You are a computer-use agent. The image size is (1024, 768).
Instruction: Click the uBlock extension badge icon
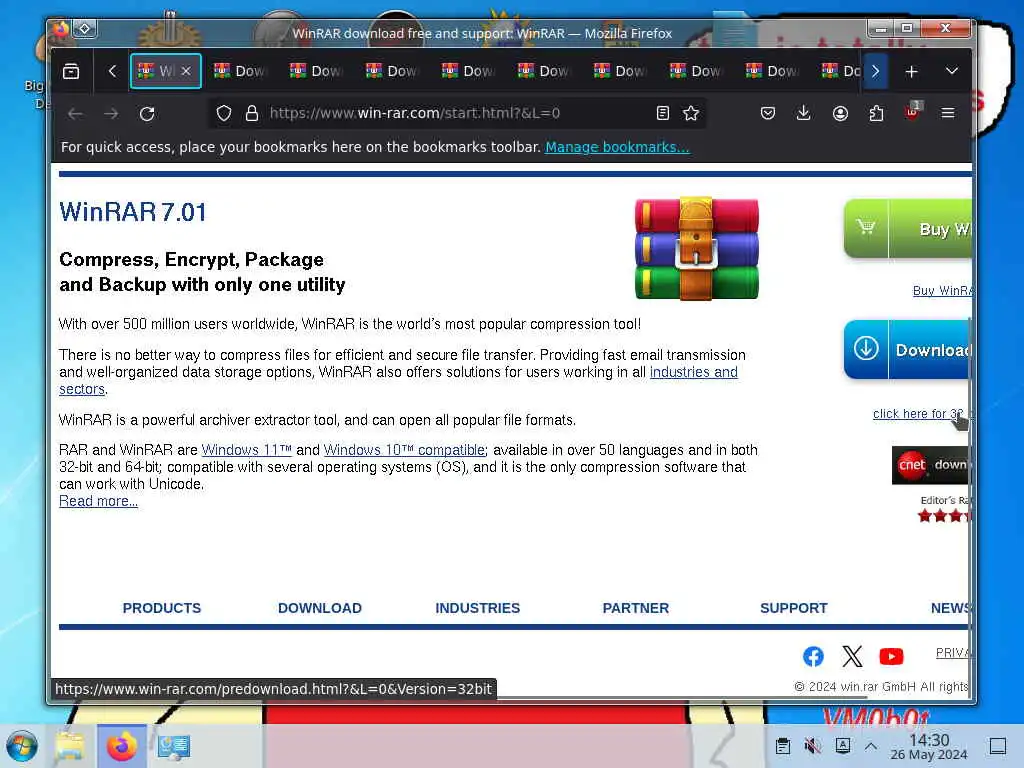click(x=912, y=112)
